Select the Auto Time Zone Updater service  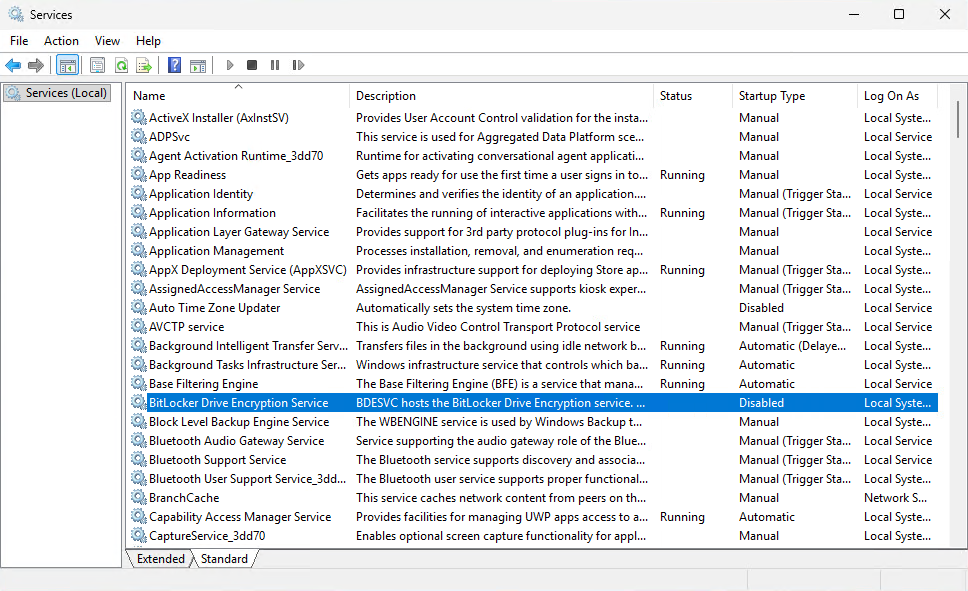(x=214, y=308)
